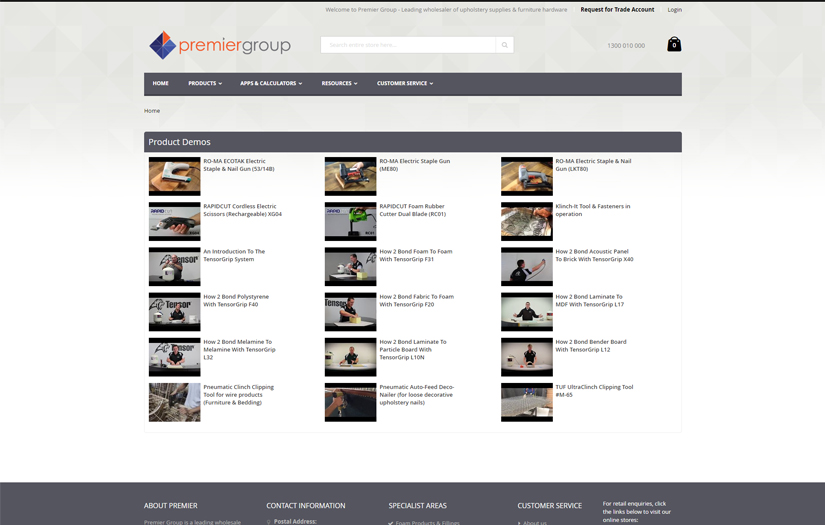
Task: Click the search magnifier icon
Action: pyautogui.click(x=505, y=45)
